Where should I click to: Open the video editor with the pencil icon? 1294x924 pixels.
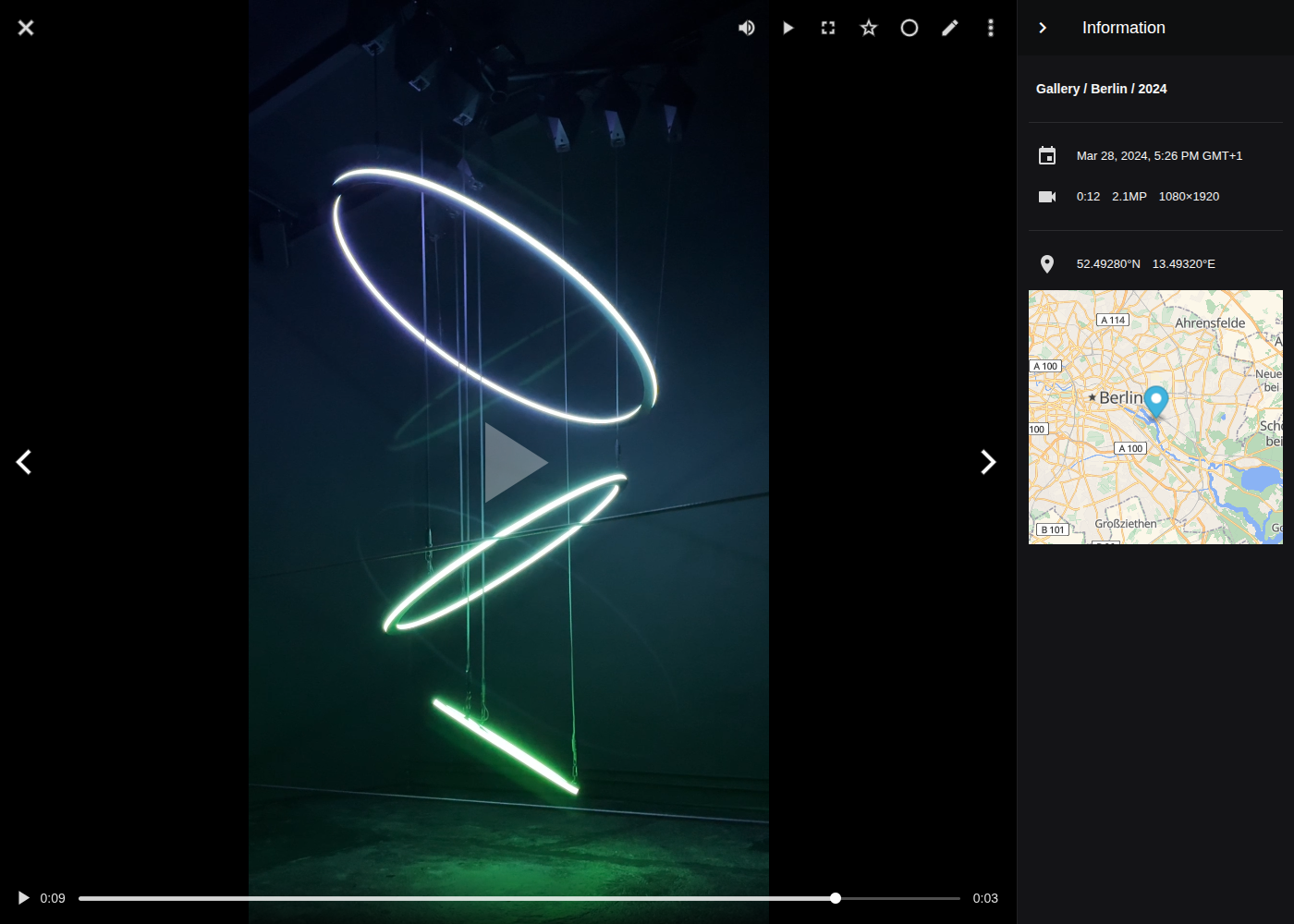pos(950,28)
